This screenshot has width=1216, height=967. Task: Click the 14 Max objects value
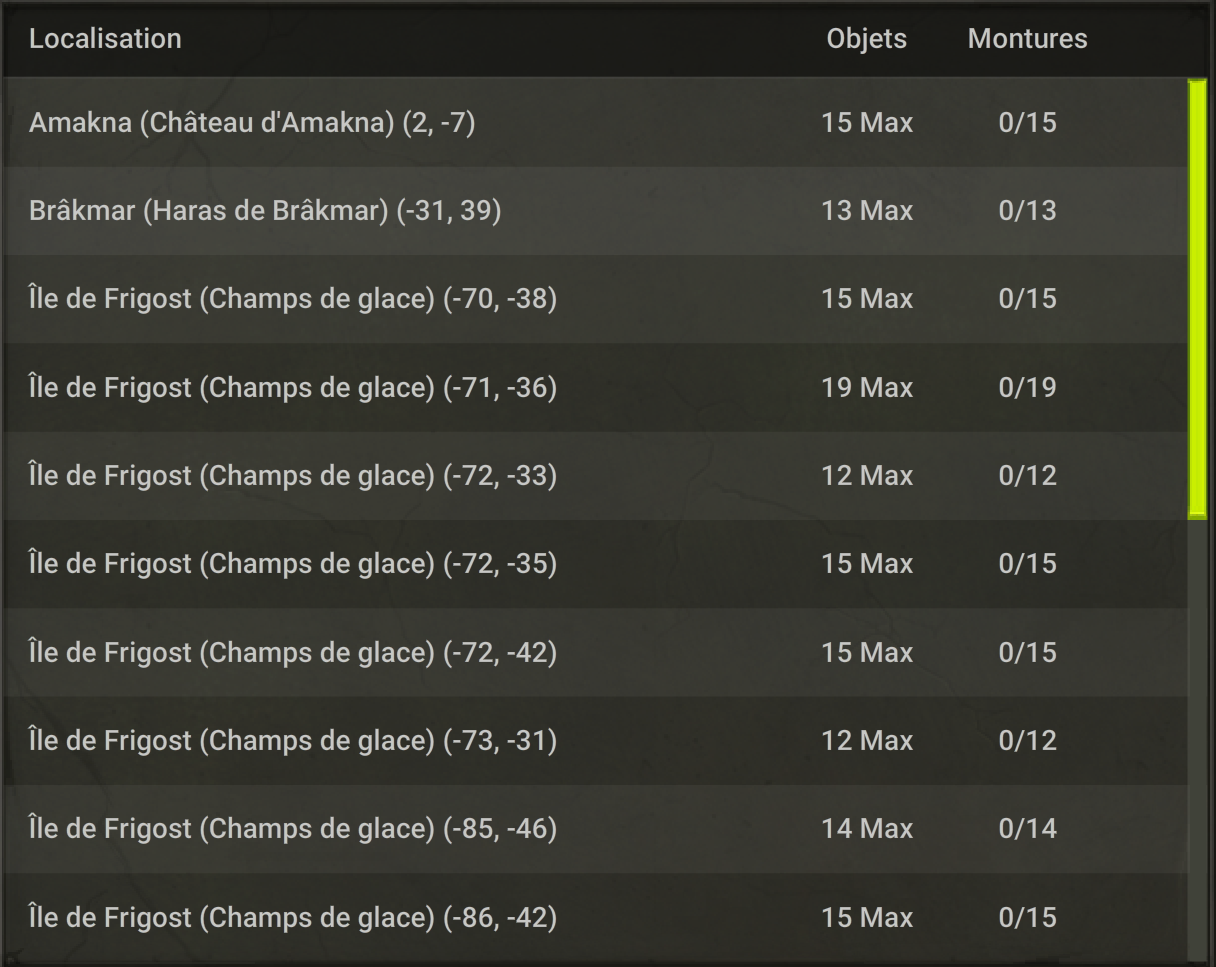pyautogui.click(x=867, y=829)
